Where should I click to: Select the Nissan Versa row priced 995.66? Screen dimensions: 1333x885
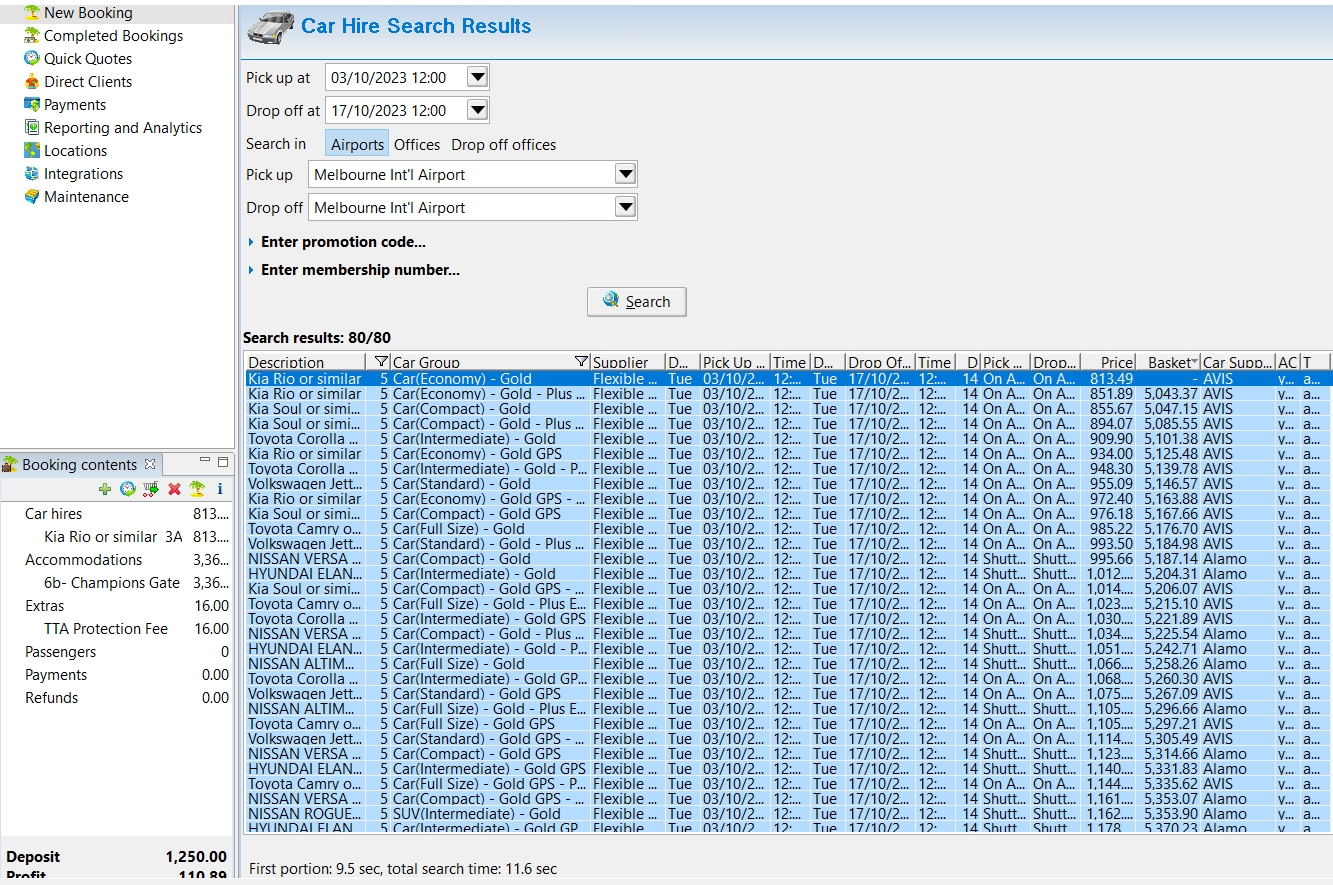(x=788, y=559)
